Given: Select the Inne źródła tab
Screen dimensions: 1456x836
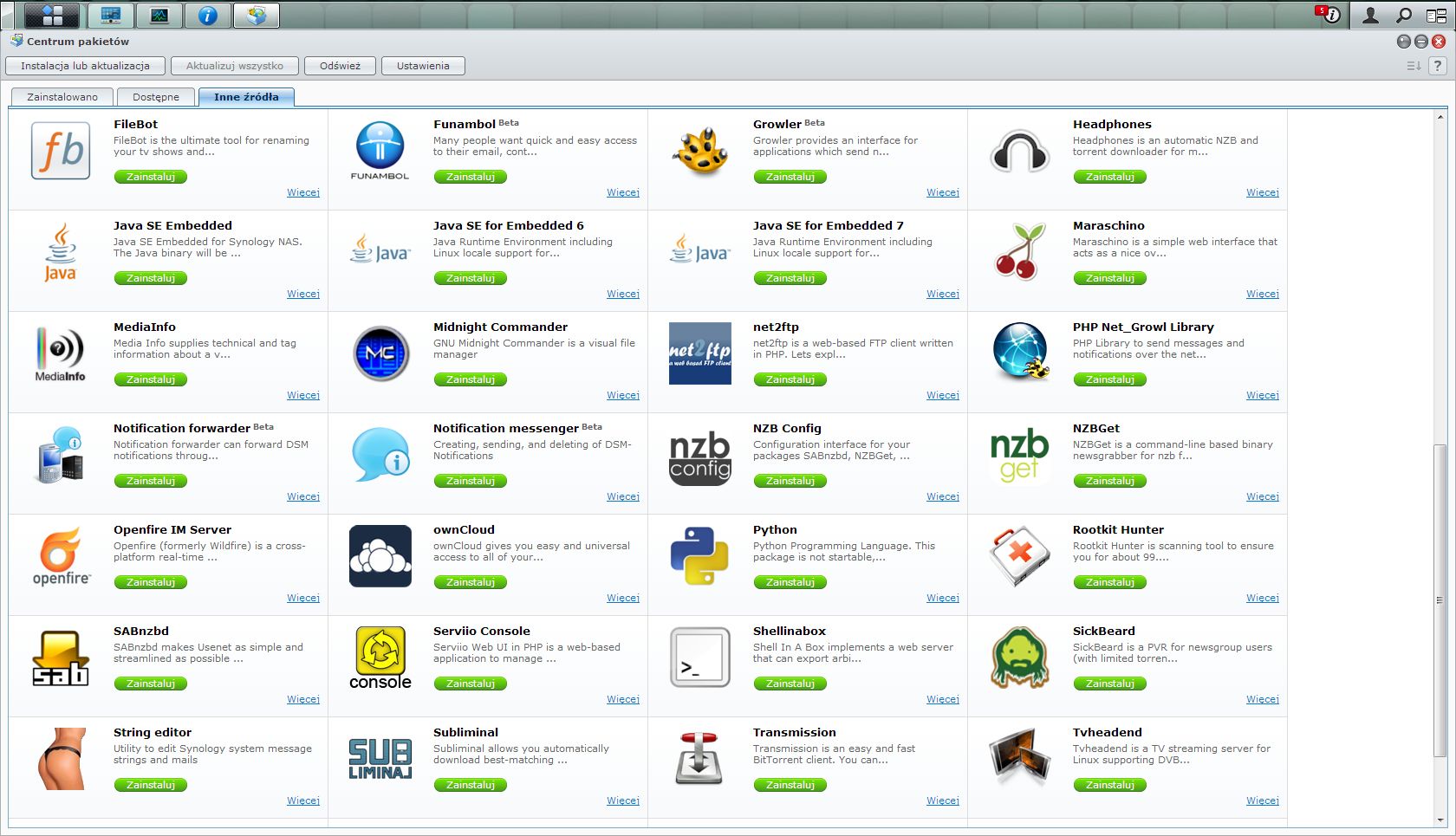Looking at the screenshot, I should pyautogui.click(x=246, y=97).
